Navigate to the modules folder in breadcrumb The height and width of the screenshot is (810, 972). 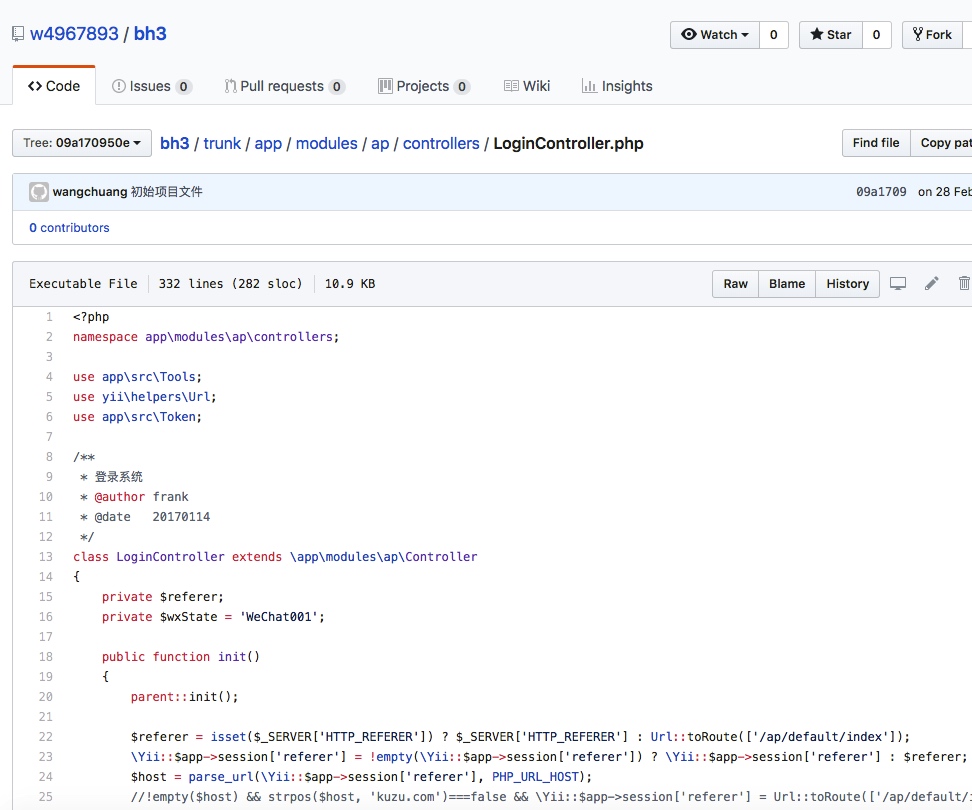[326, 143]
